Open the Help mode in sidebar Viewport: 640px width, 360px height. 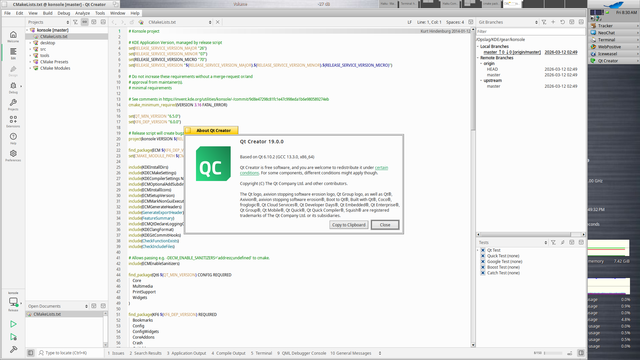coord(13,138)
